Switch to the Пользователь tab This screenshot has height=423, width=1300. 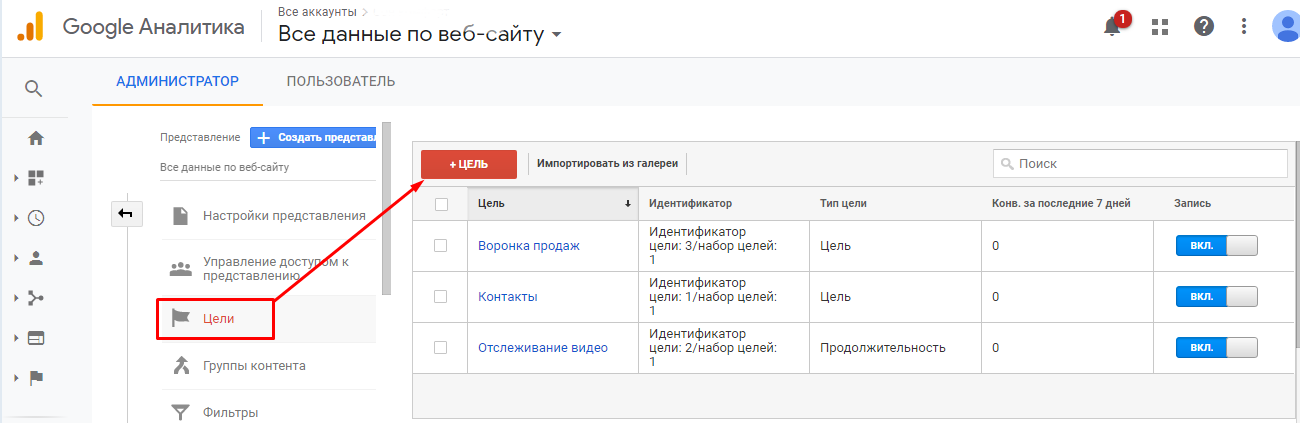340,81
